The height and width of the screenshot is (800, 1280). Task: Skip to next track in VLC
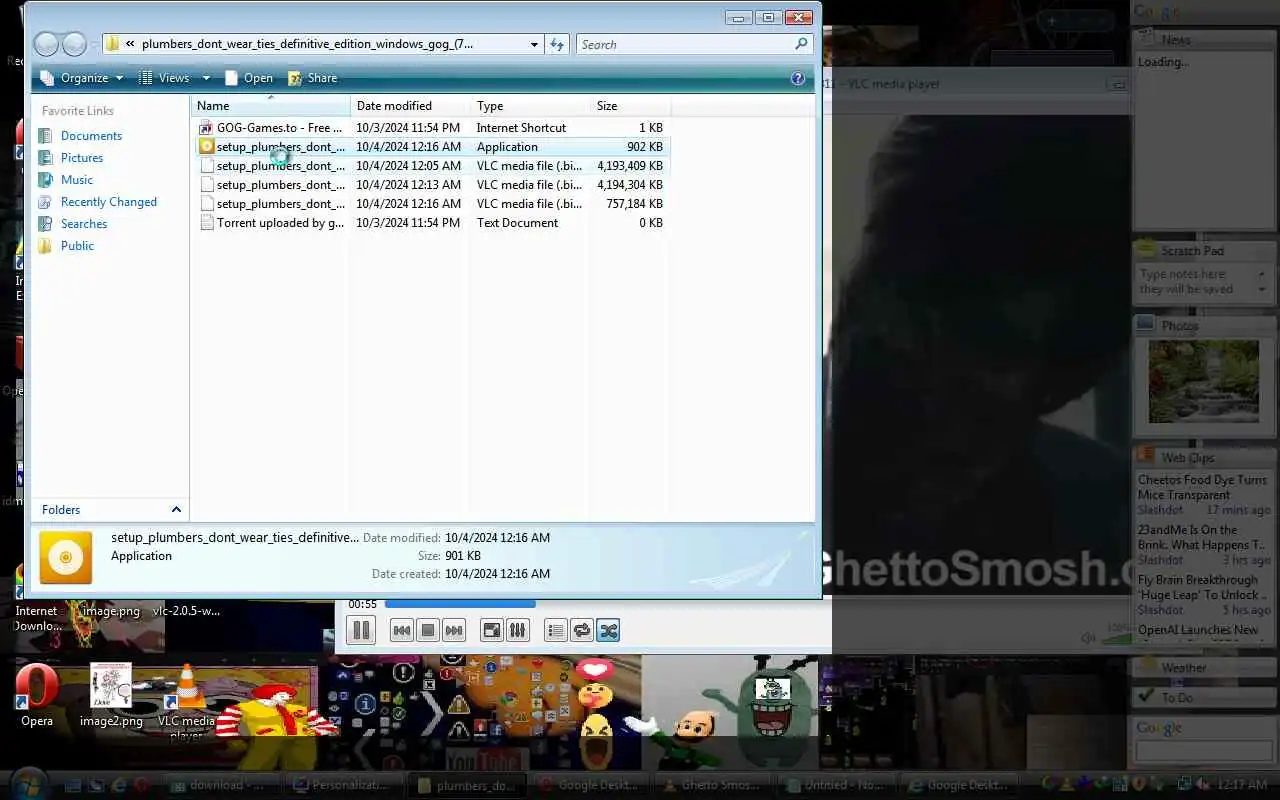(454, 630)
